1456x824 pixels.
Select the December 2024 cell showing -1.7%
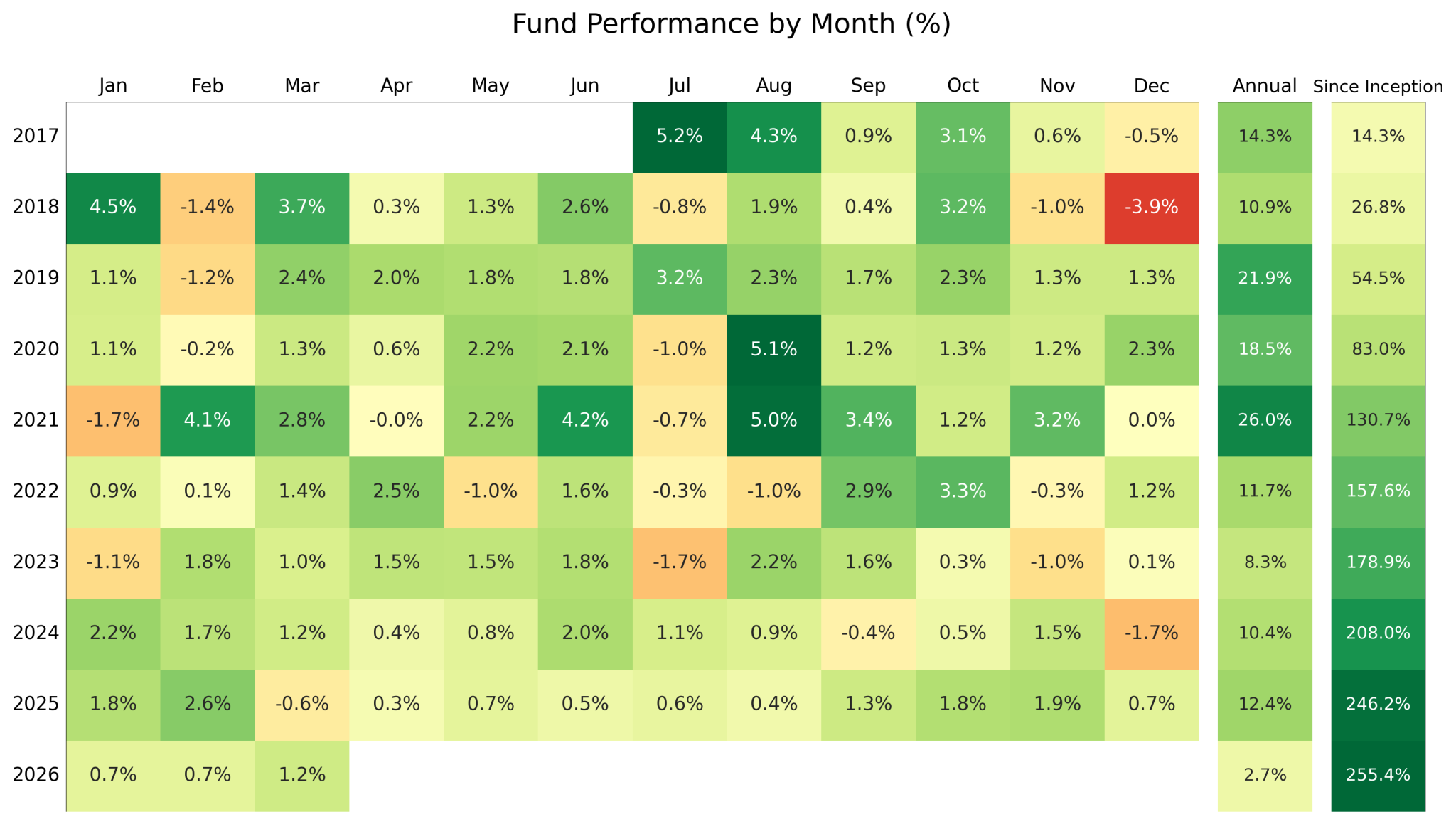1151,633
